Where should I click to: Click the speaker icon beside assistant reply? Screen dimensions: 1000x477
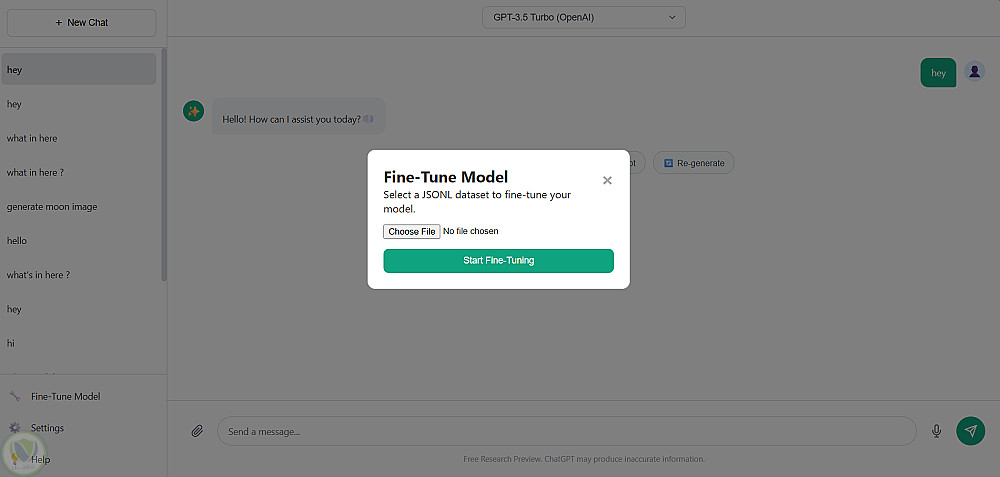369,119
